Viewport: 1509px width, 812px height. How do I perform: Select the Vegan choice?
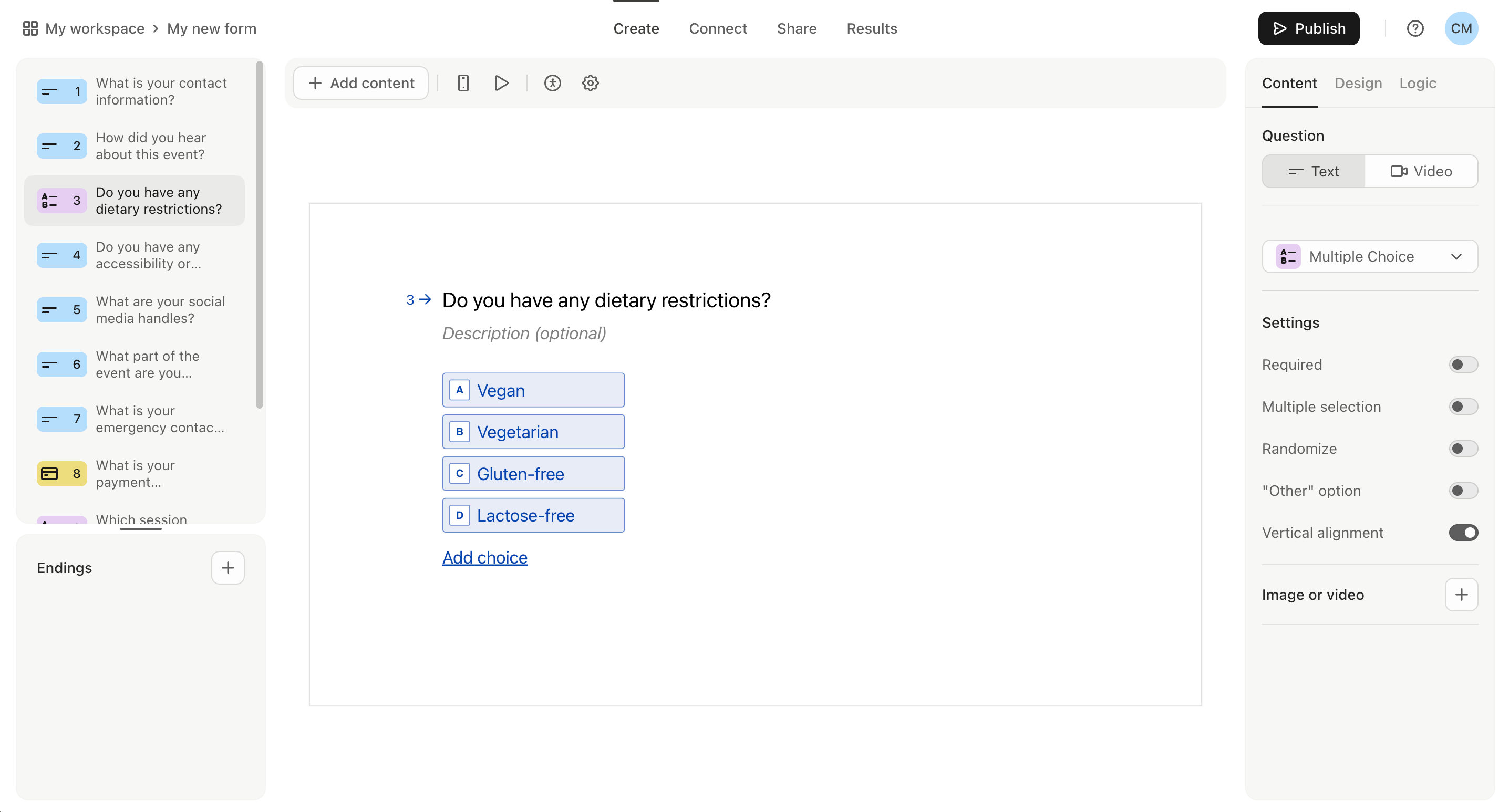click(x=533, y=390)
